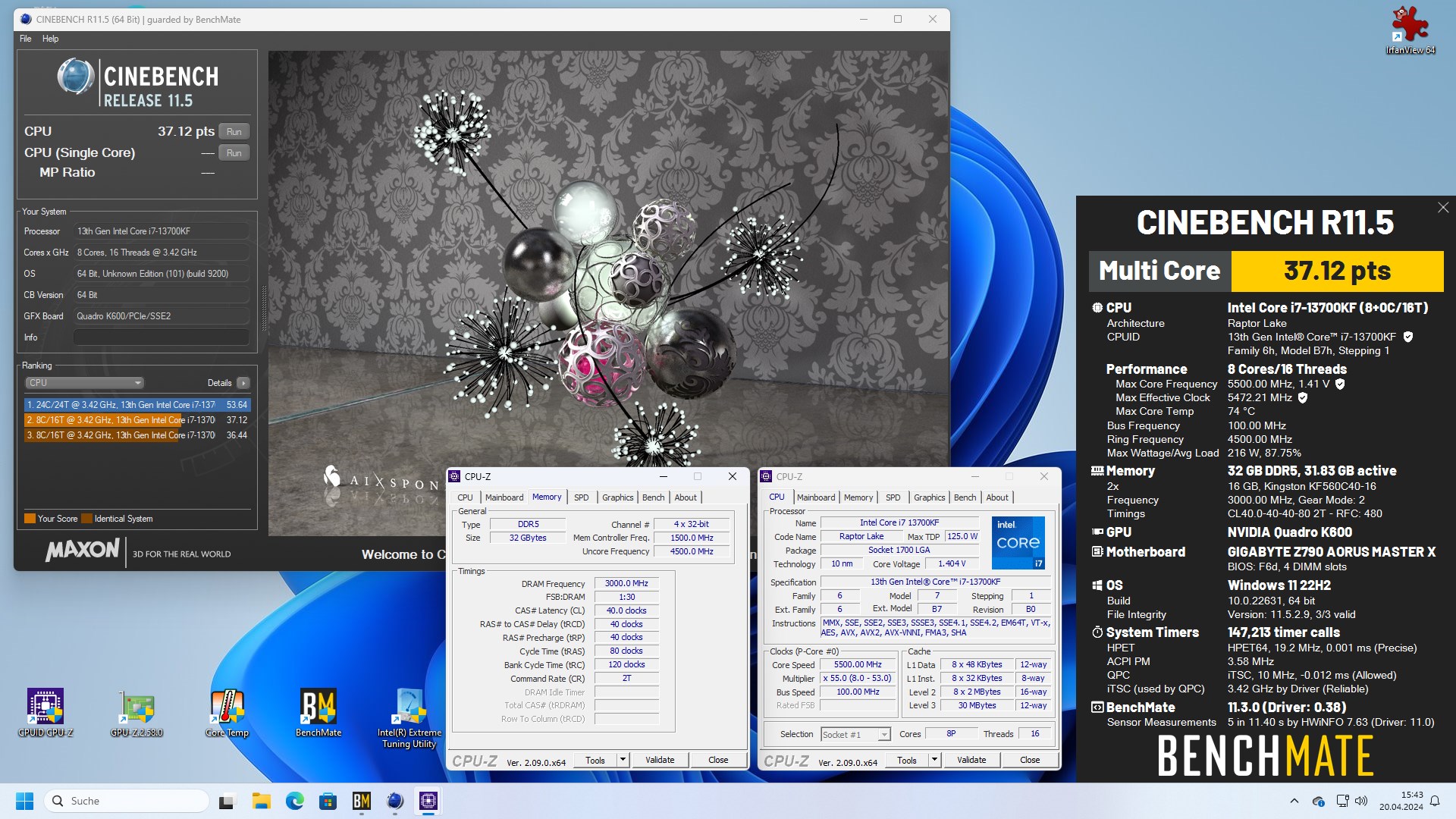This screenshot has height=819, width=1456.
Task: Open IrfanView 64 desktop shortcut
Action: 1410,30
